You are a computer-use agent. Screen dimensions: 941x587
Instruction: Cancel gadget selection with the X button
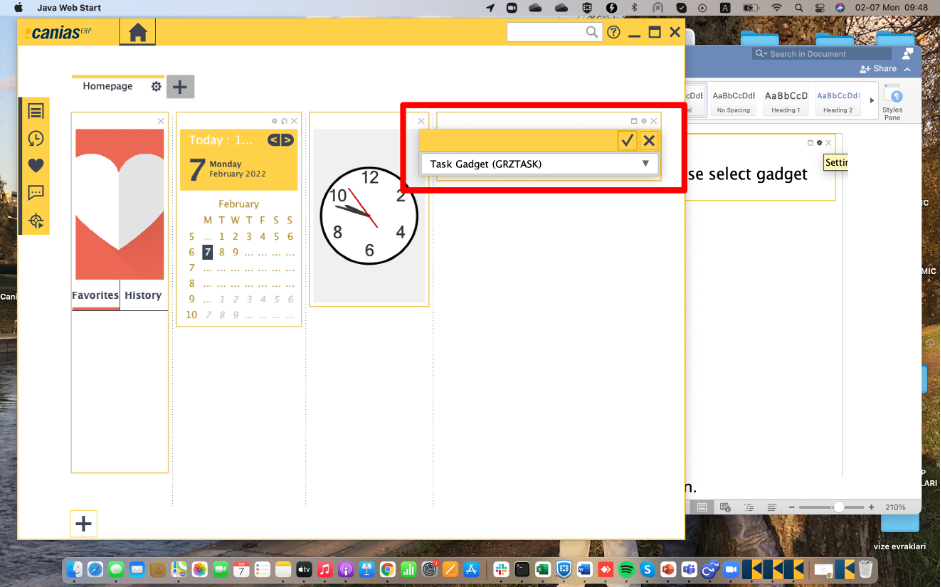649,141
